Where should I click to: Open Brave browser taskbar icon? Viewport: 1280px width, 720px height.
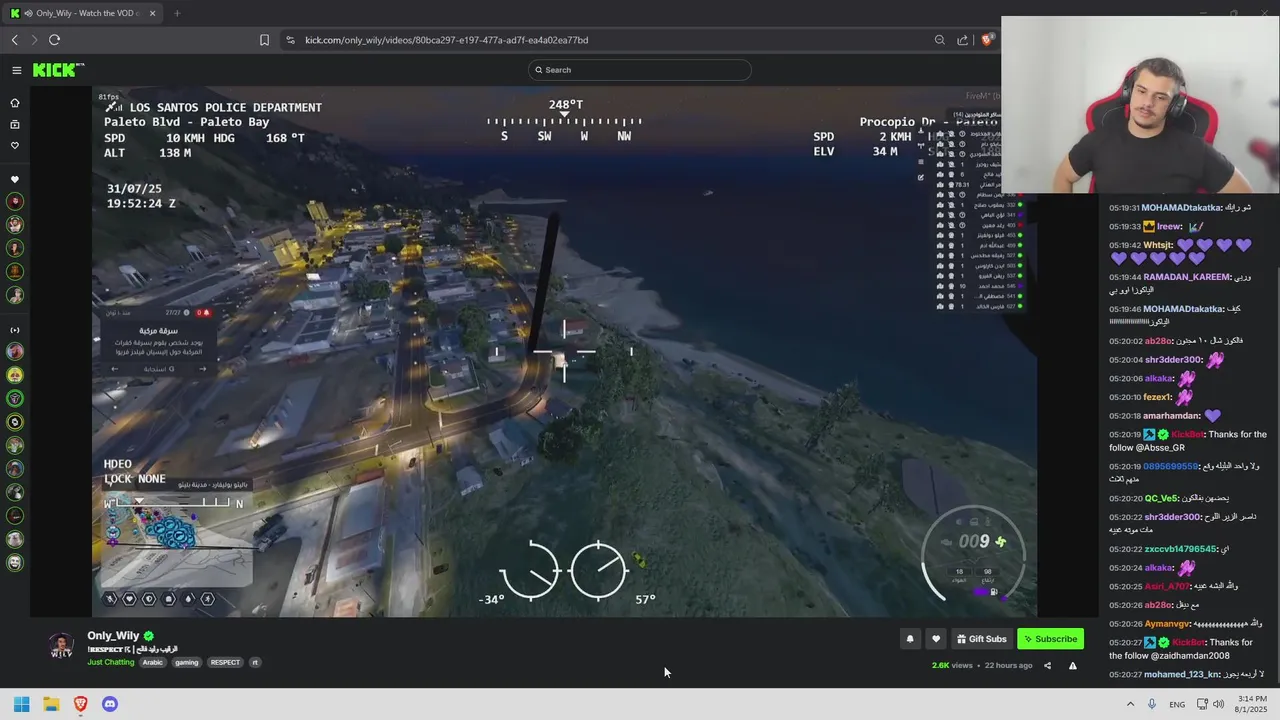coord(80,704)
